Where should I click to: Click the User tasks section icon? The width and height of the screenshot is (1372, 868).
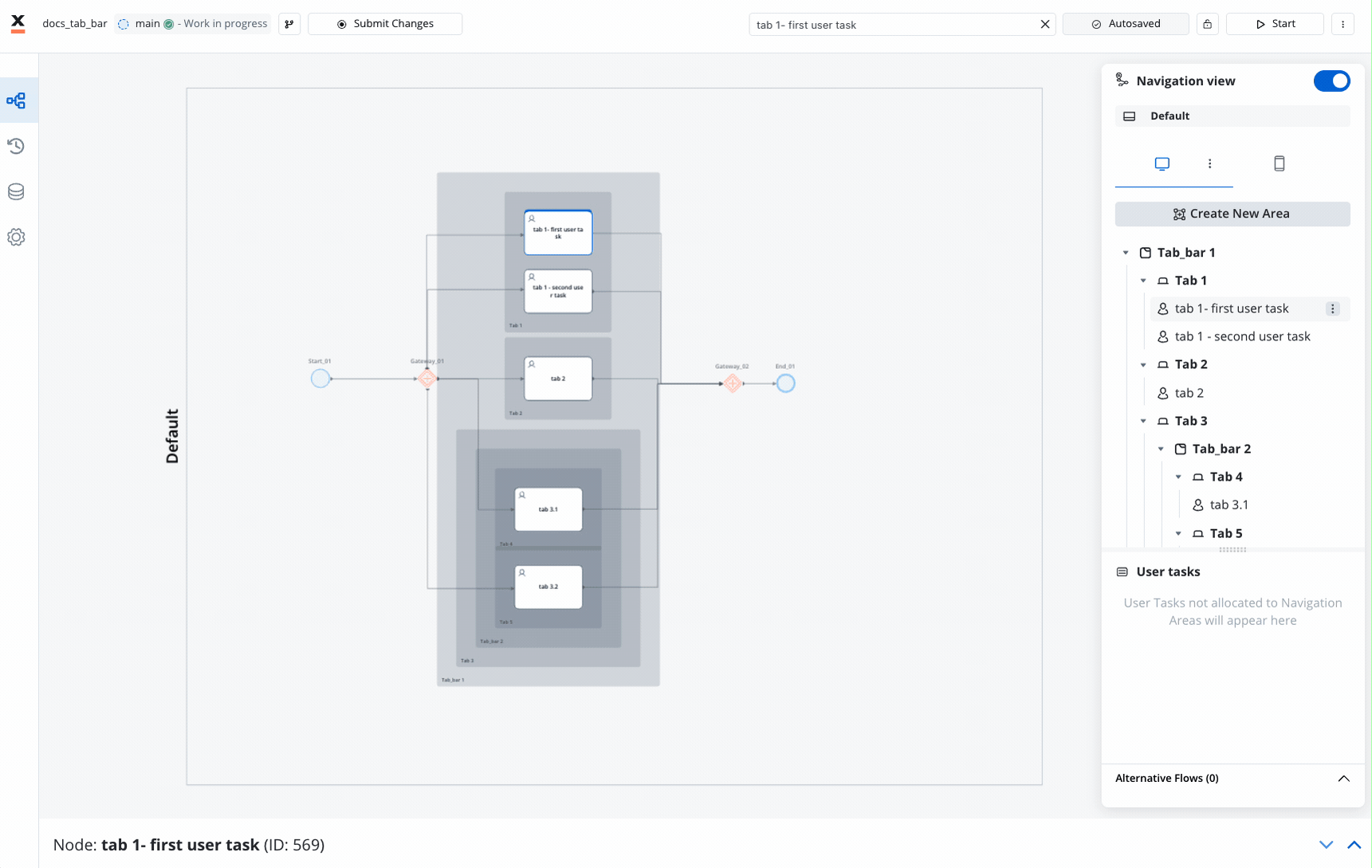tap(1122, 571)
